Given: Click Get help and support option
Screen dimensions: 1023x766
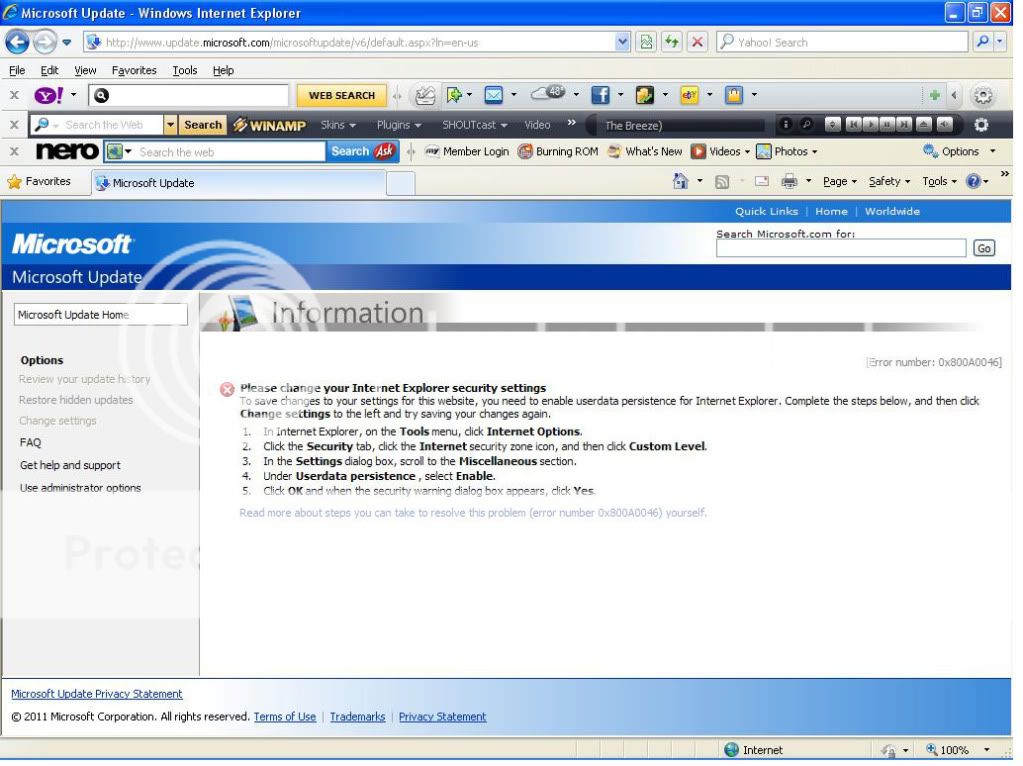Looking at the screenshot, I should click(x=70, y=465).
